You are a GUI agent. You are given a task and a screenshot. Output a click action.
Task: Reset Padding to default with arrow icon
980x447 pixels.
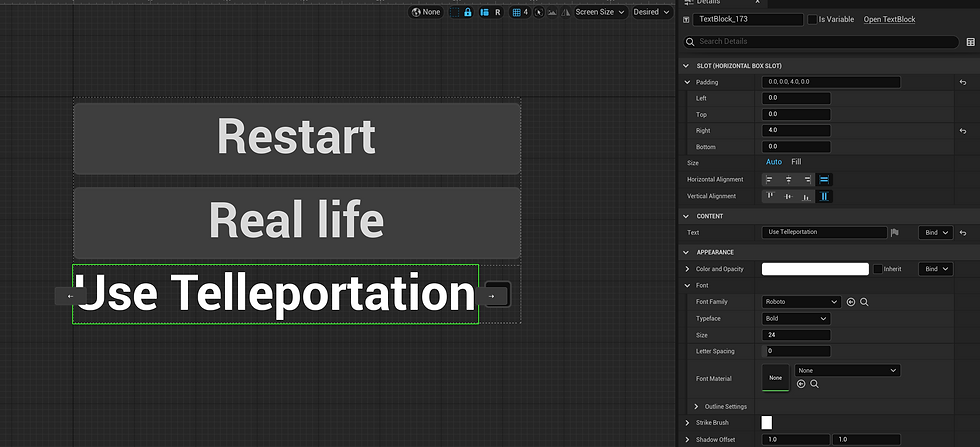pos(963,82)
